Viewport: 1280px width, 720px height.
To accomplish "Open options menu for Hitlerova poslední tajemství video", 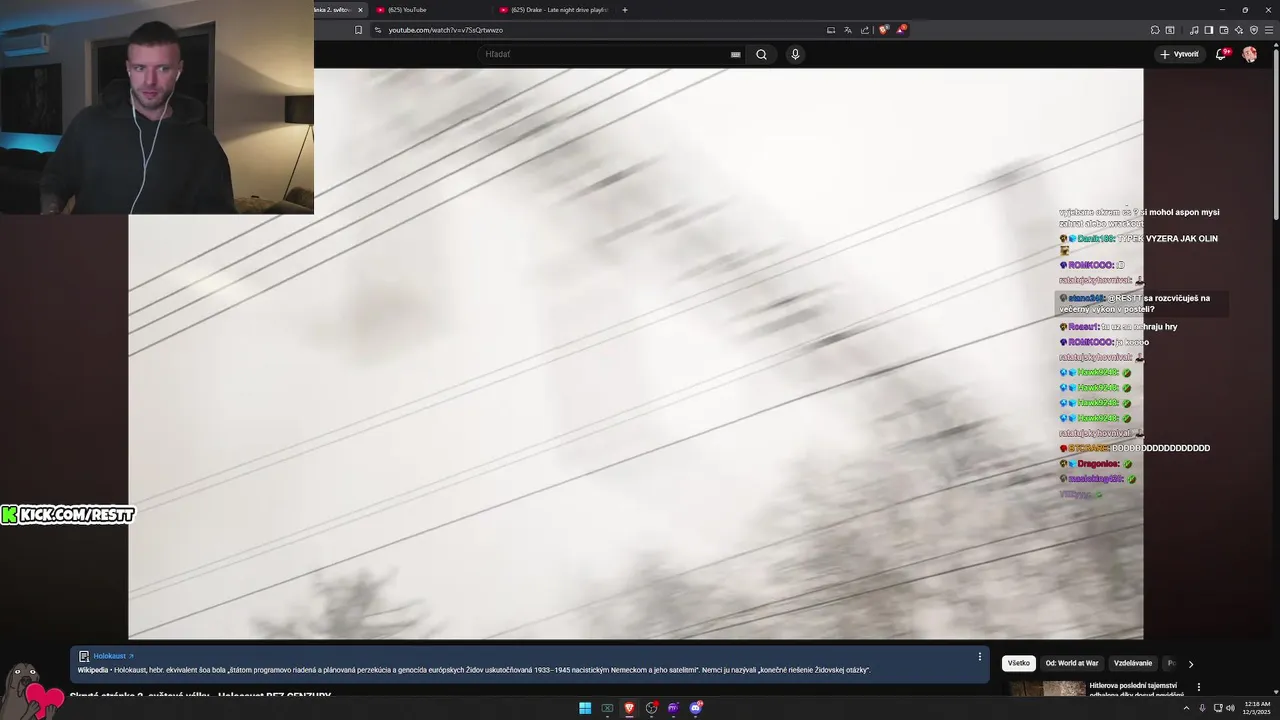I will 1199,687.
